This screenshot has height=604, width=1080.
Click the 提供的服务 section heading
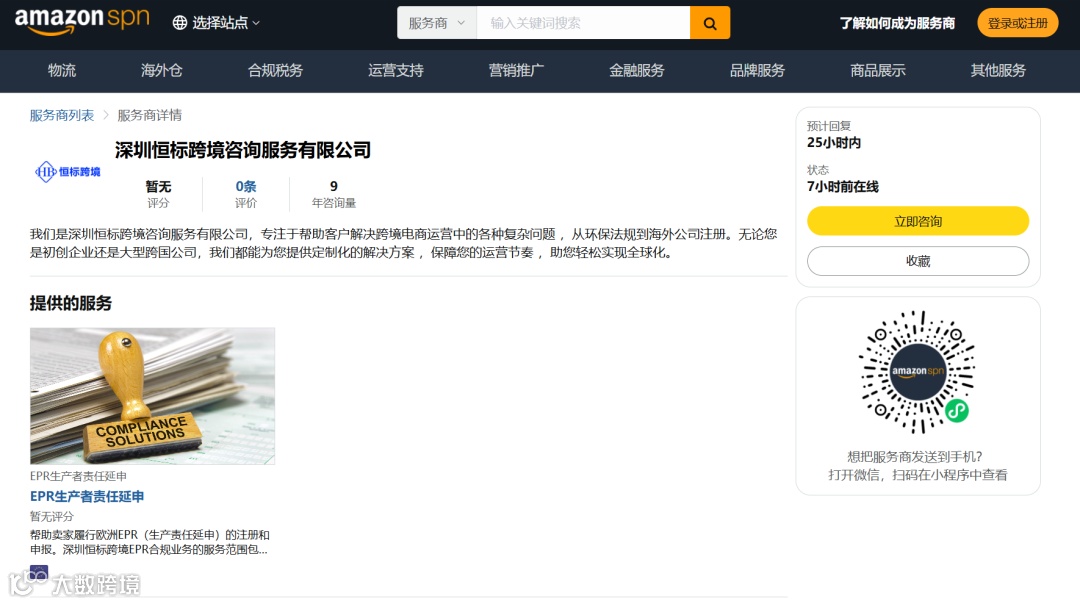pyautogui.click(x=70, y=303)
